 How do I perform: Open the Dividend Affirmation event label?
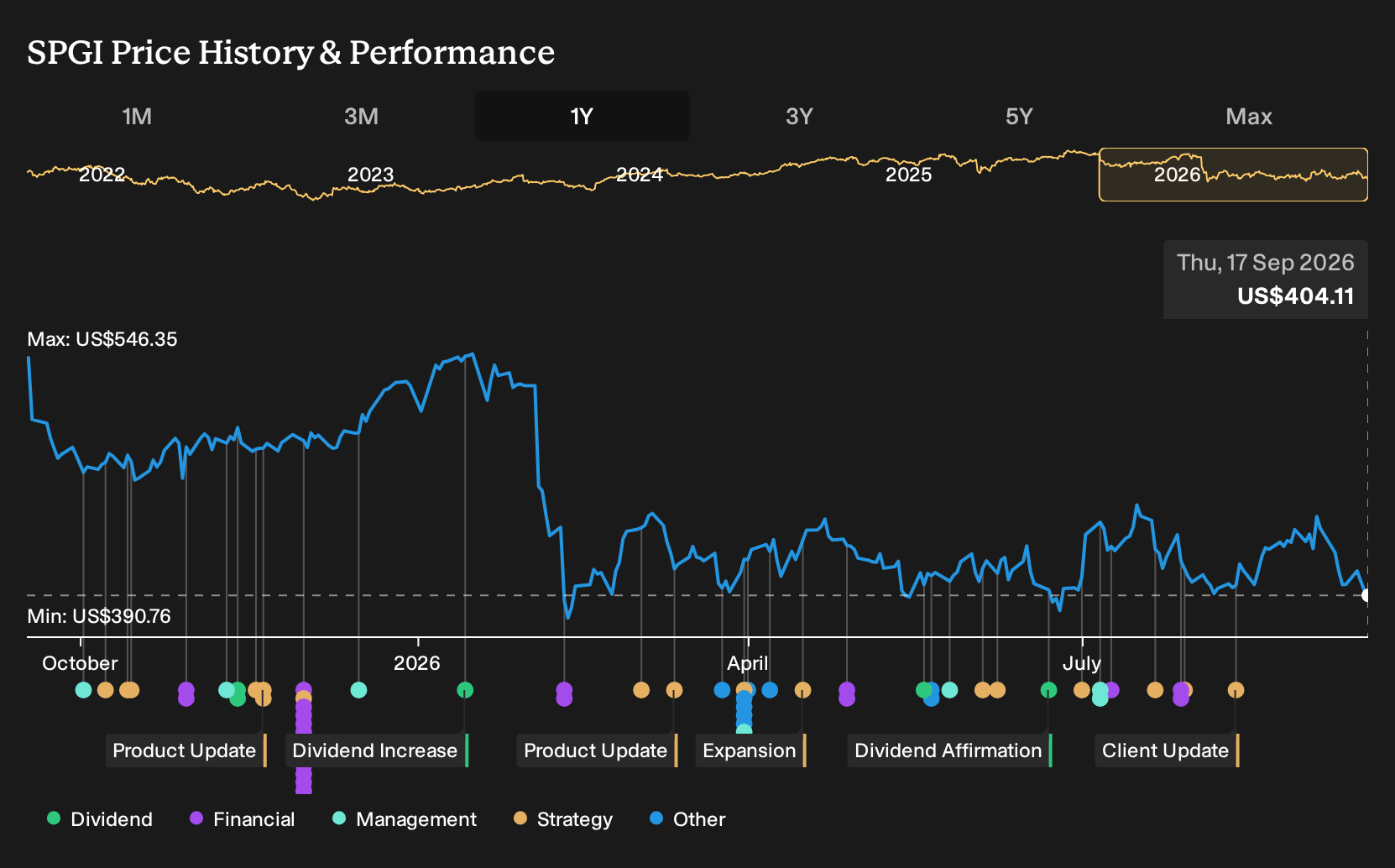tap(949, 750)
